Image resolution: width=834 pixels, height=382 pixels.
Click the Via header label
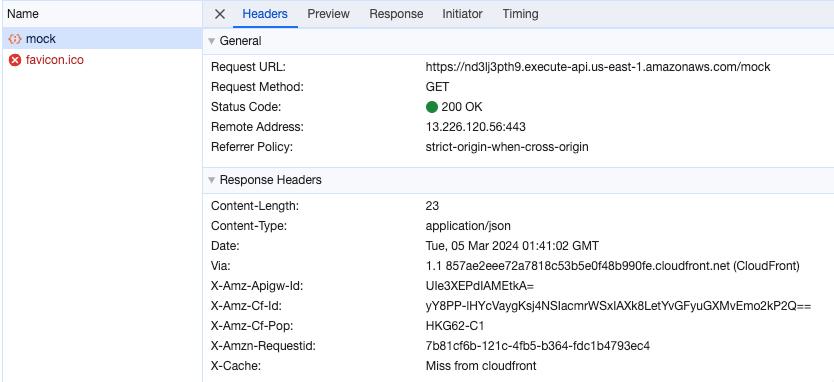pyautogui.click(x=221, y=266)
